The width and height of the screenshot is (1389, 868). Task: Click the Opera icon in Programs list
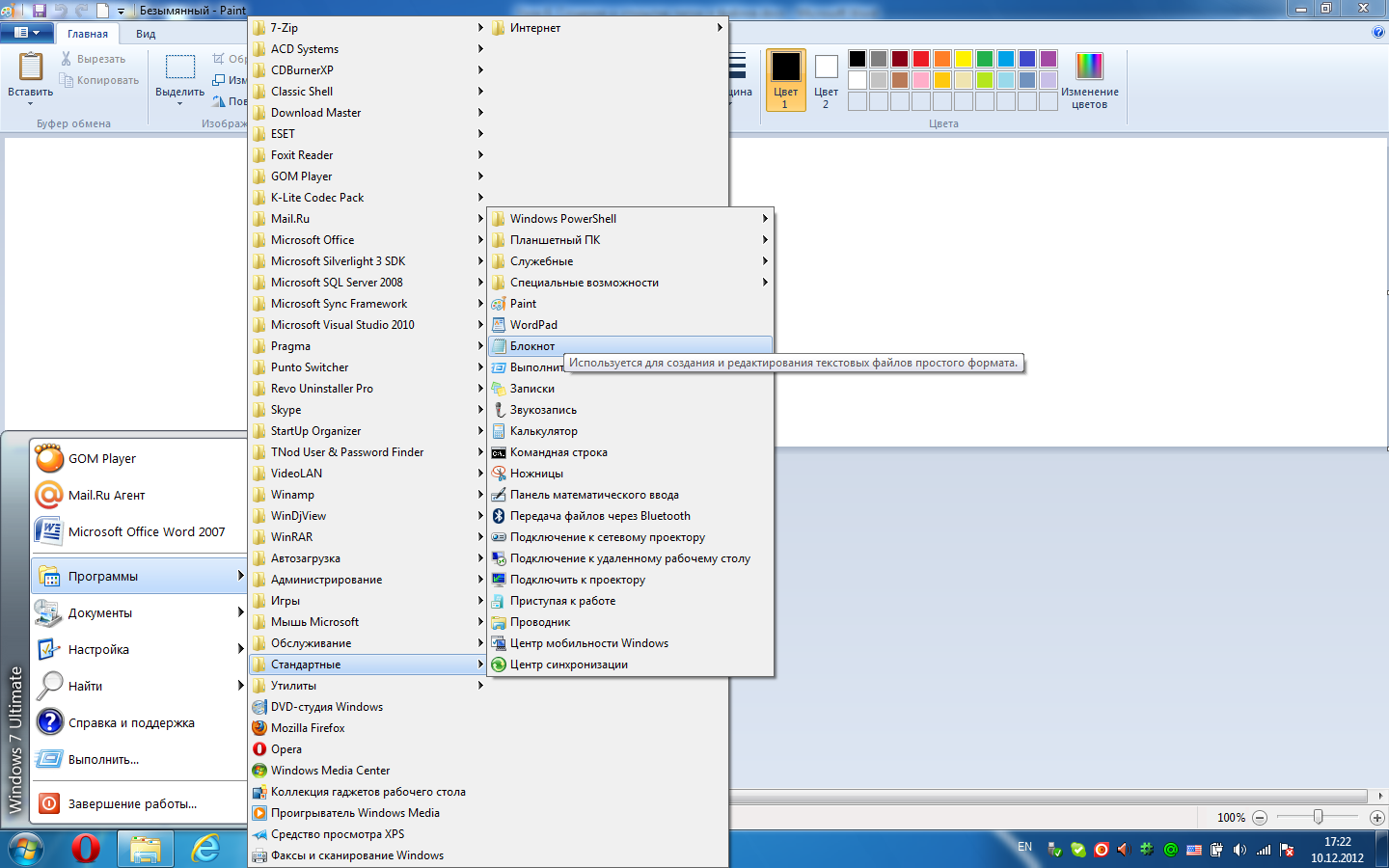click(x=259, y=749)
